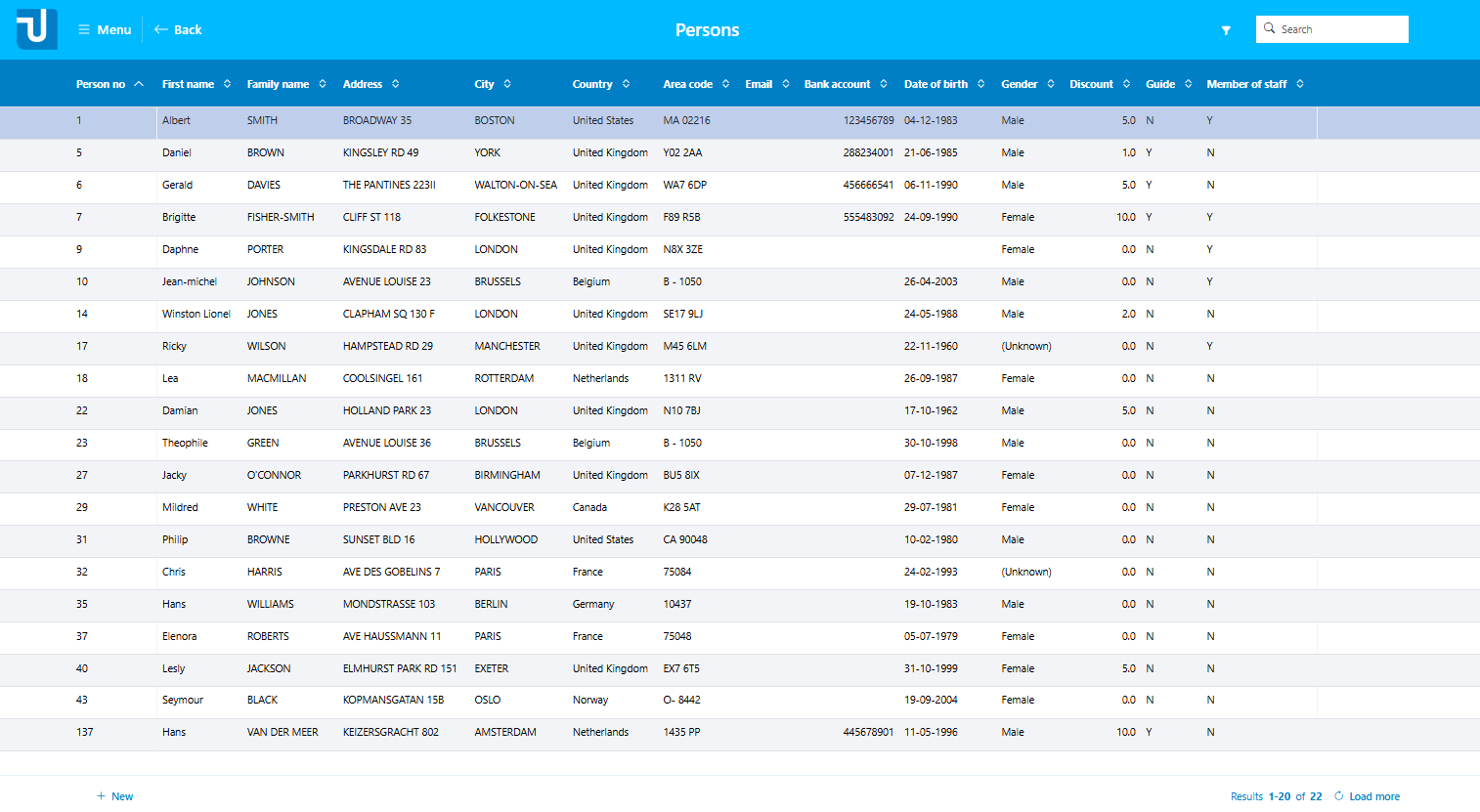
Task: Click the Thinkwise logo icon
Action: tap(36, 29)
